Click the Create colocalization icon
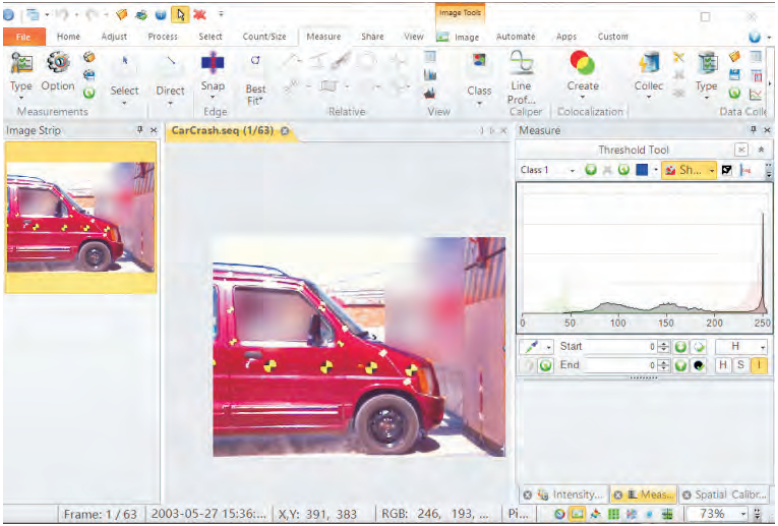The image size is (778, 526). (582, 64)
